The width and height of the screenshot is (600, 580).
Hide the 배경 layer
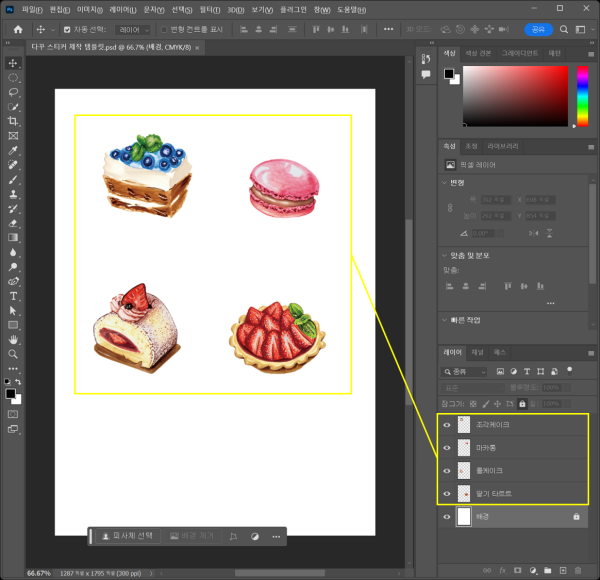click(x=447, y=517)
